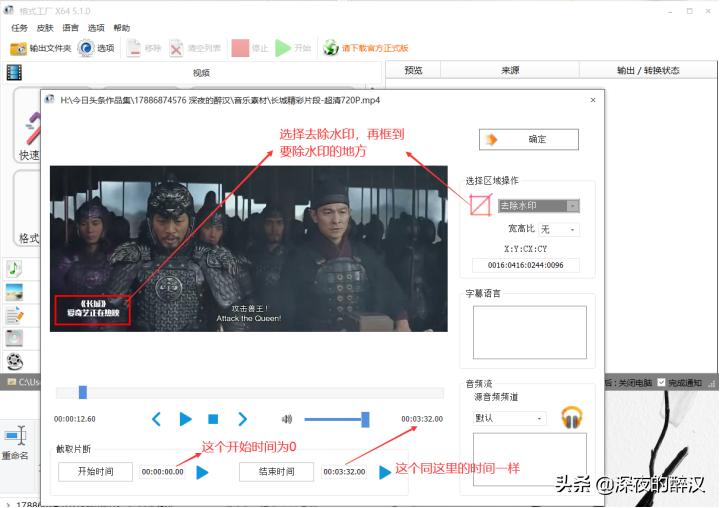720x508 pixels.
Task: Step forward with next-frame arrow
Action: coord(242,419)
